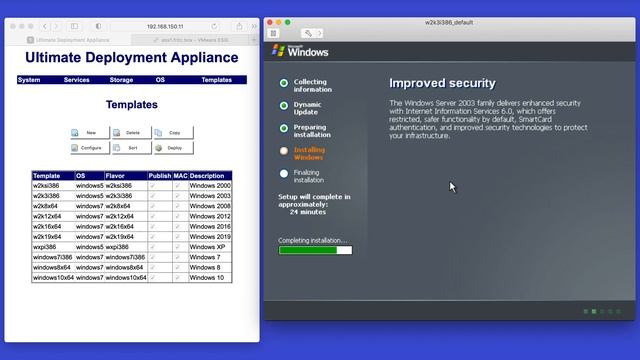Select the w2k16x64 template name

47,226
